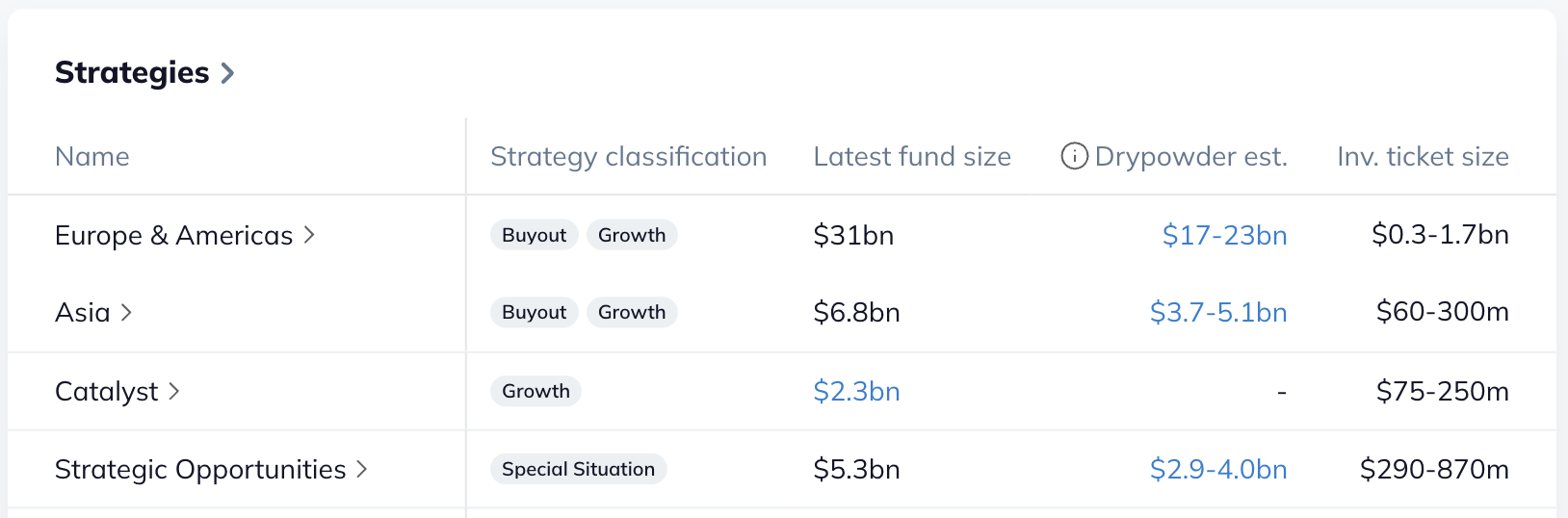Click the $17-23bn drypowder estimate
The height and width of the screenshot is (518, 1568).
(x=1224, y=236)
